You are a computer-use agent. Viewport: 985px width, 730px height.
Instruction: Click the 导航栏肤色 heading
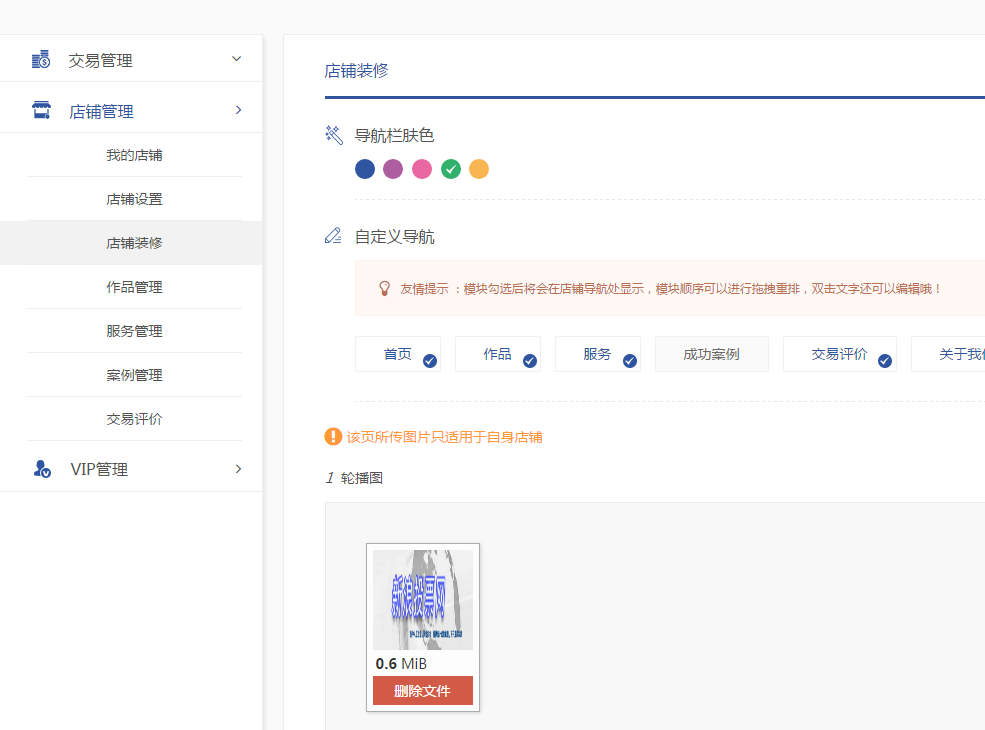pyautogui.click(x=395, y=135)
